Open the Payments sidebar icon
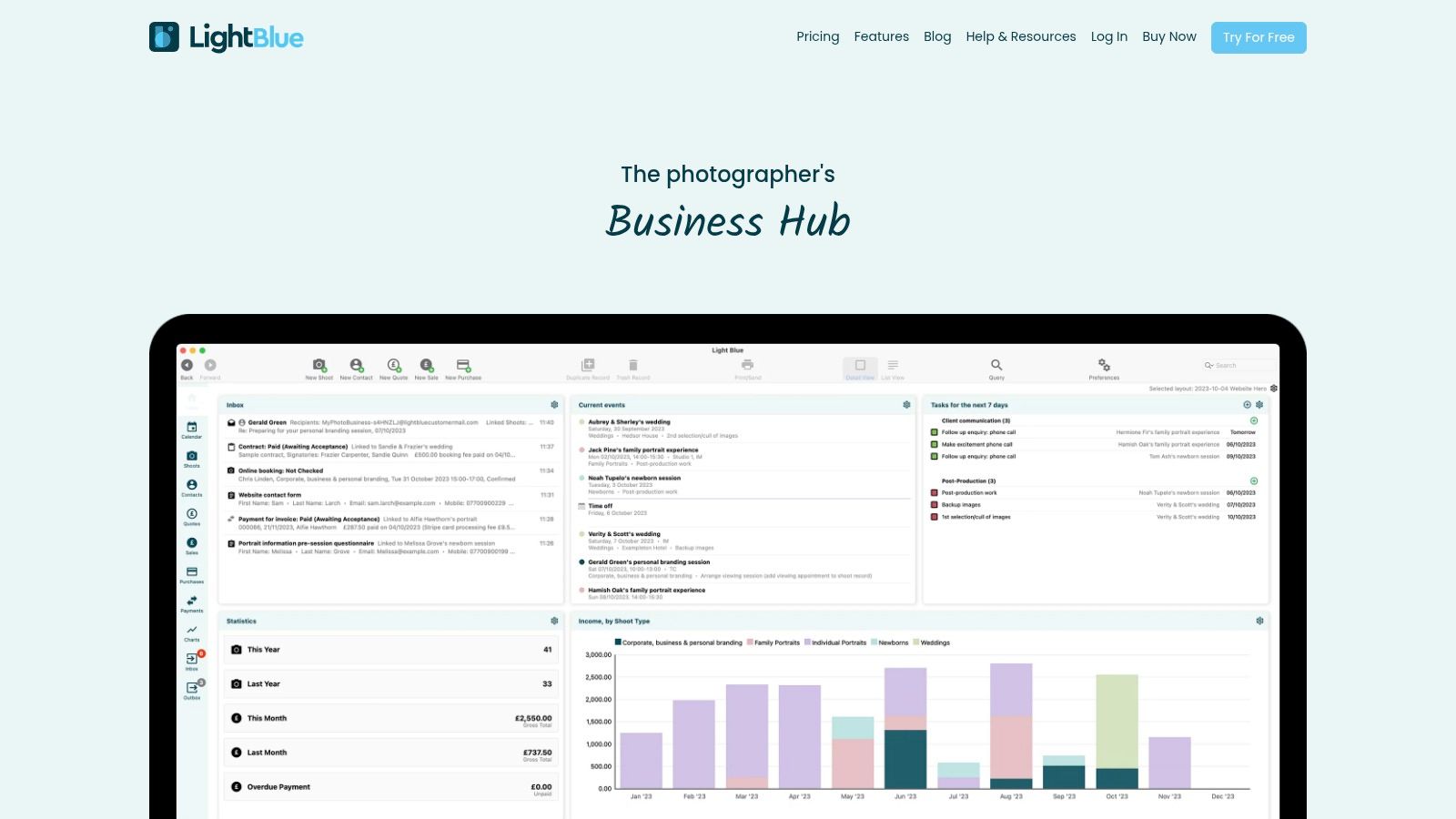This screenshot has height=819, width=1456. click(x=192, y=603)
